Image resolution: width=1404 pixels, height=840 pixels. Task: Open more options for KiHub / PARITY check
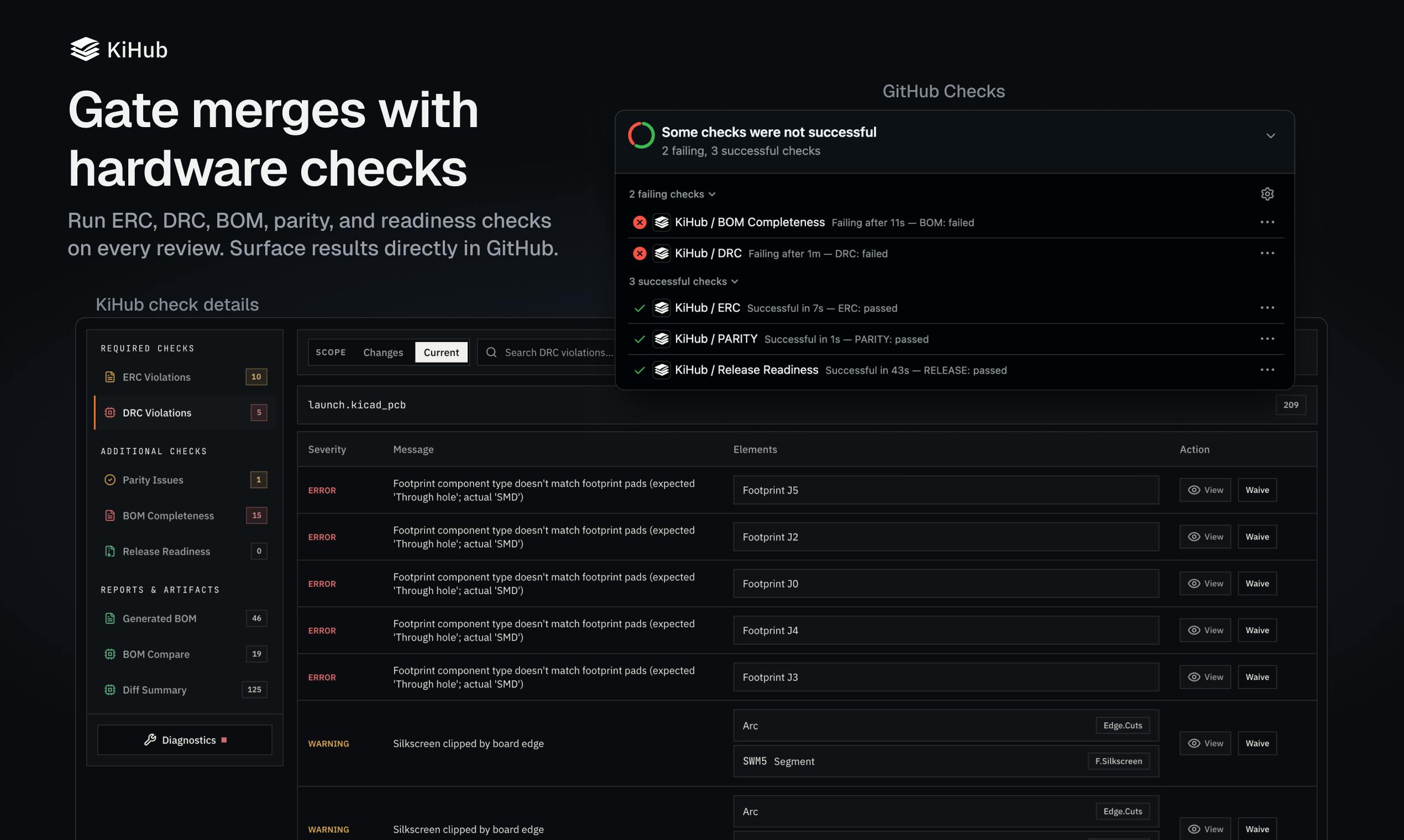point(1267,339)
